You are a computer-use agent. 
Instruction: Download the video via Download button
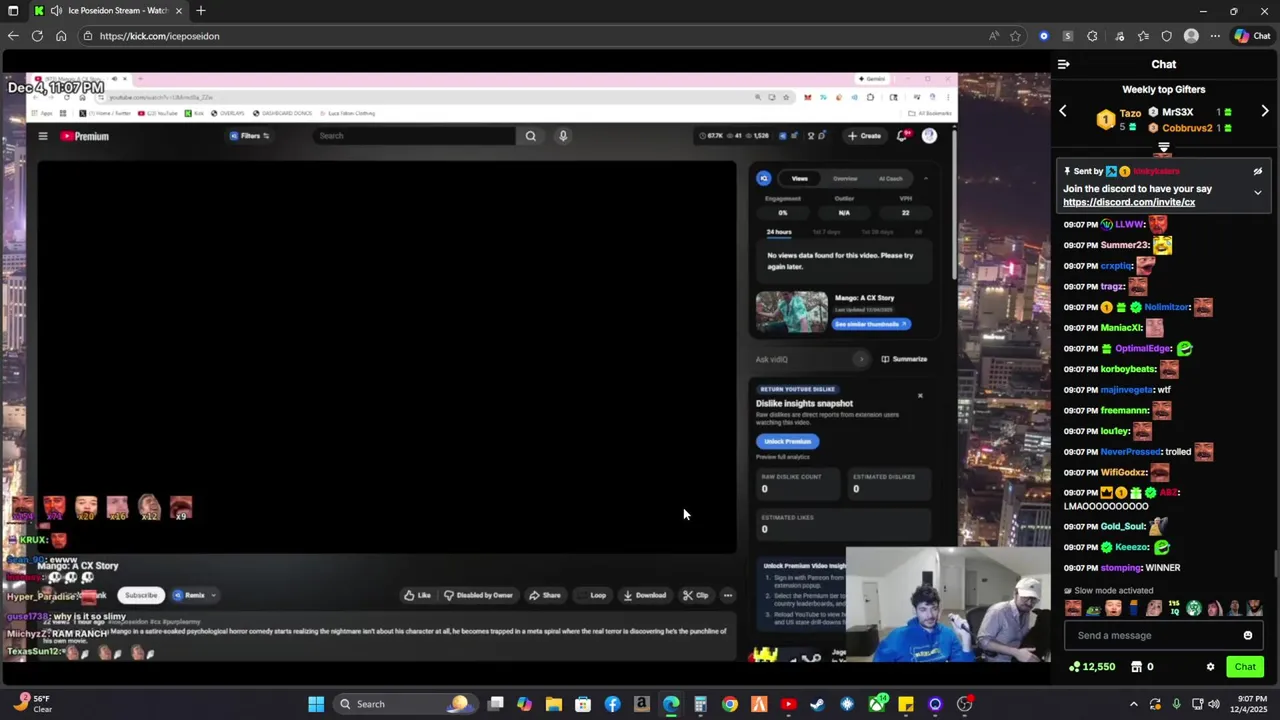click(x=644, y=595)
